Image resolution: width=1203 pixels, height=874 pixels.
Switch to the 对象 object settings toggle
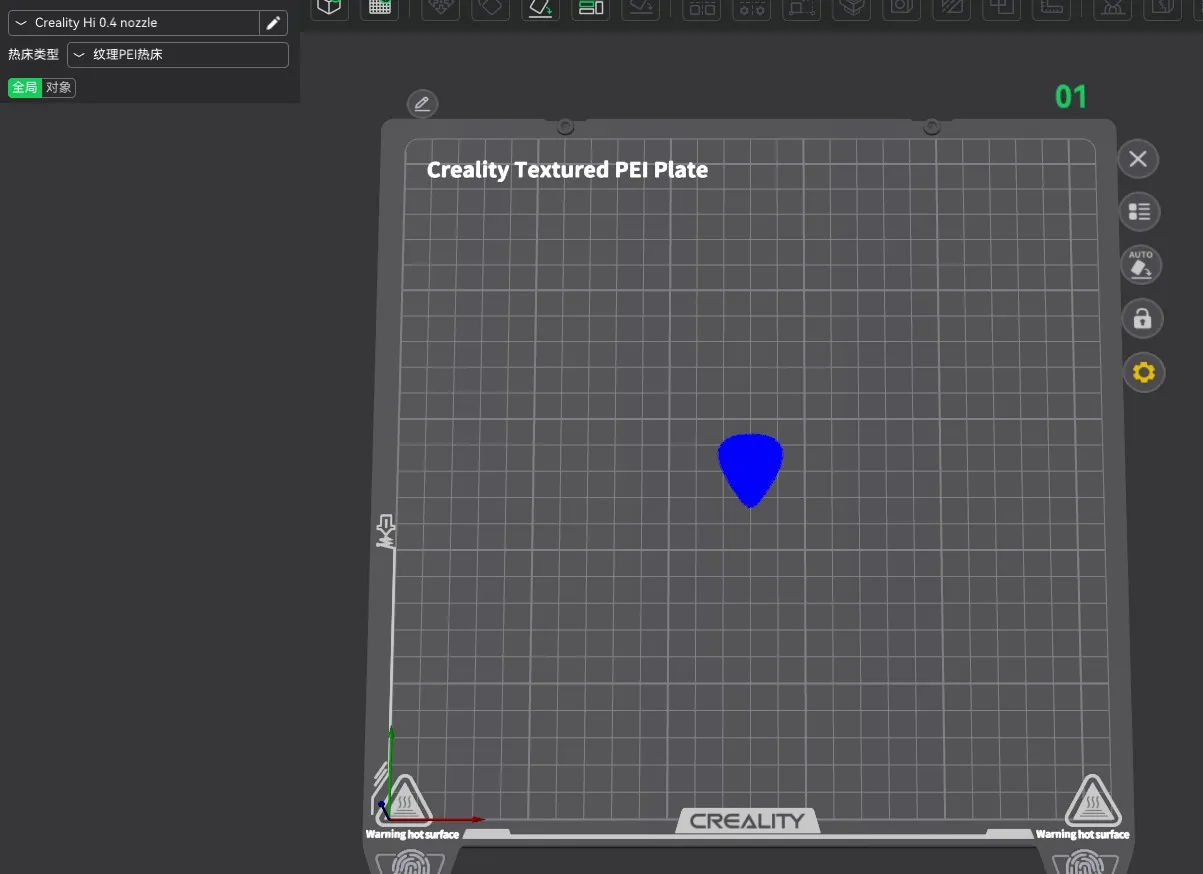click(59, 87)
